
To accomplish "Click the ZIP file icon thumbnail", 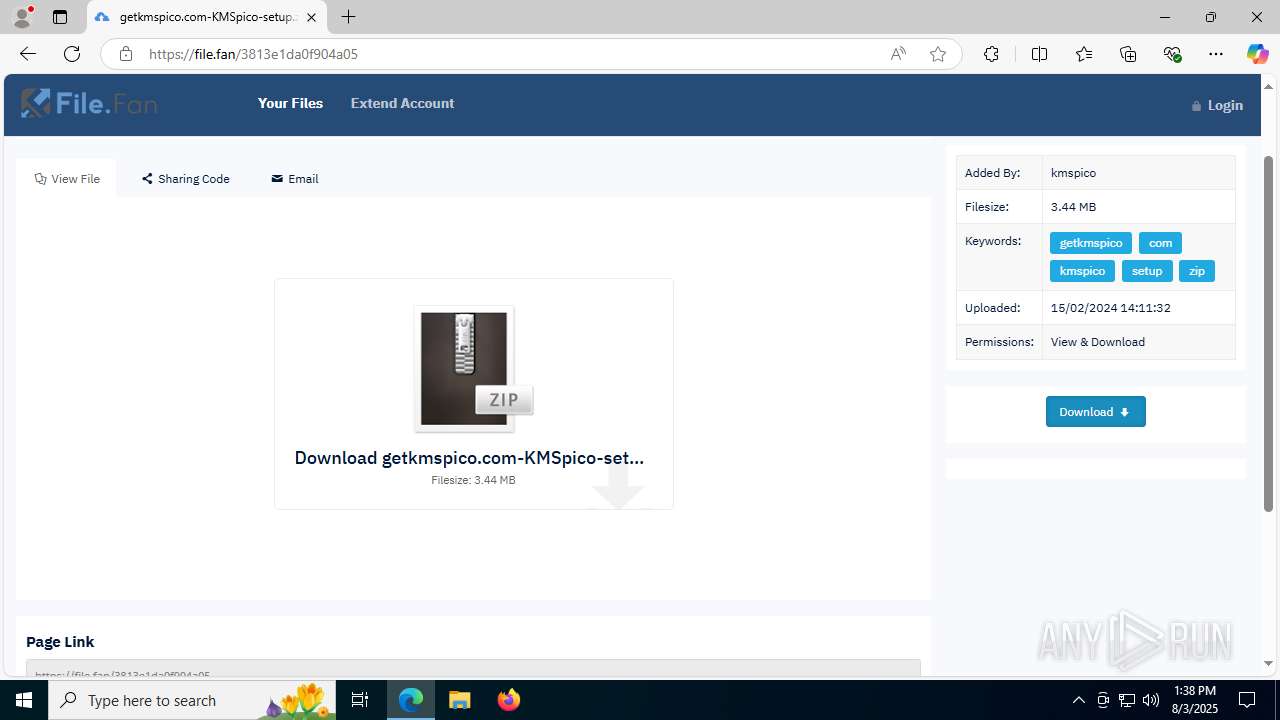I will [x=473, y=369].
